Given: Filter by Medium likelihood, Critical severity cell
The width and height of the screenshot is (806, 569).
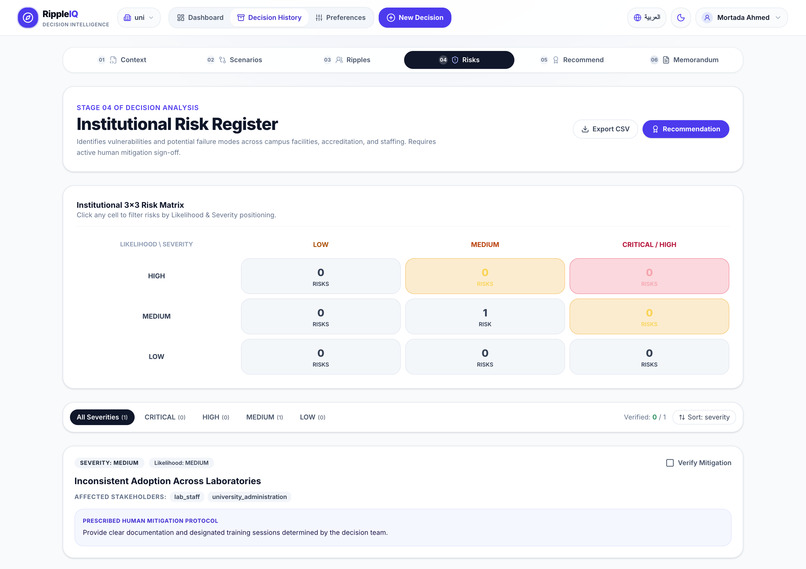Looking at the screenshot, I should click(x=649, y=316).
